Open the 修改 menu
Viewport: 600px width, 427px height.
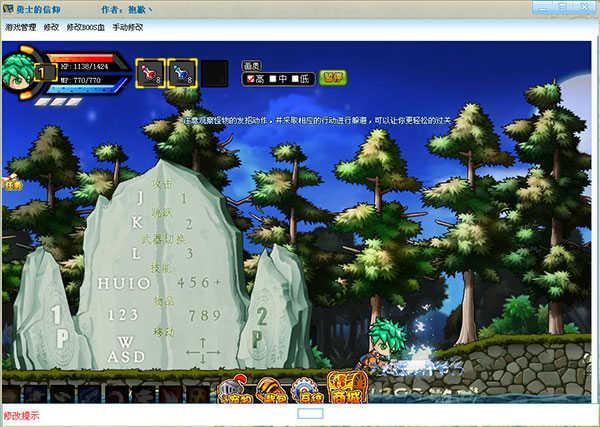(x=51, y=28)
